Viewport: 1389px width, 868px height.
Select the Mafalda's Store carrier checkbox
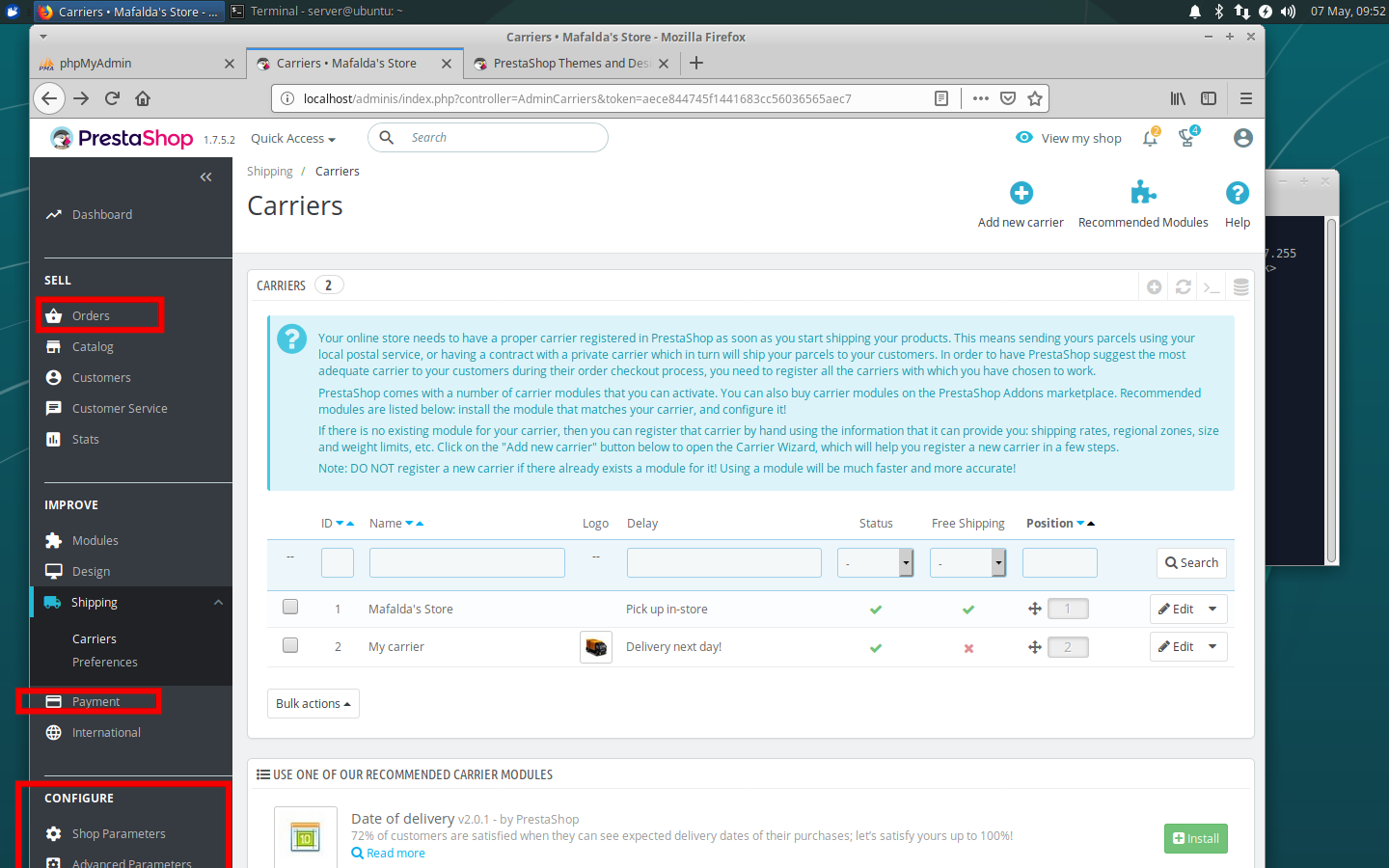[290, 607]
